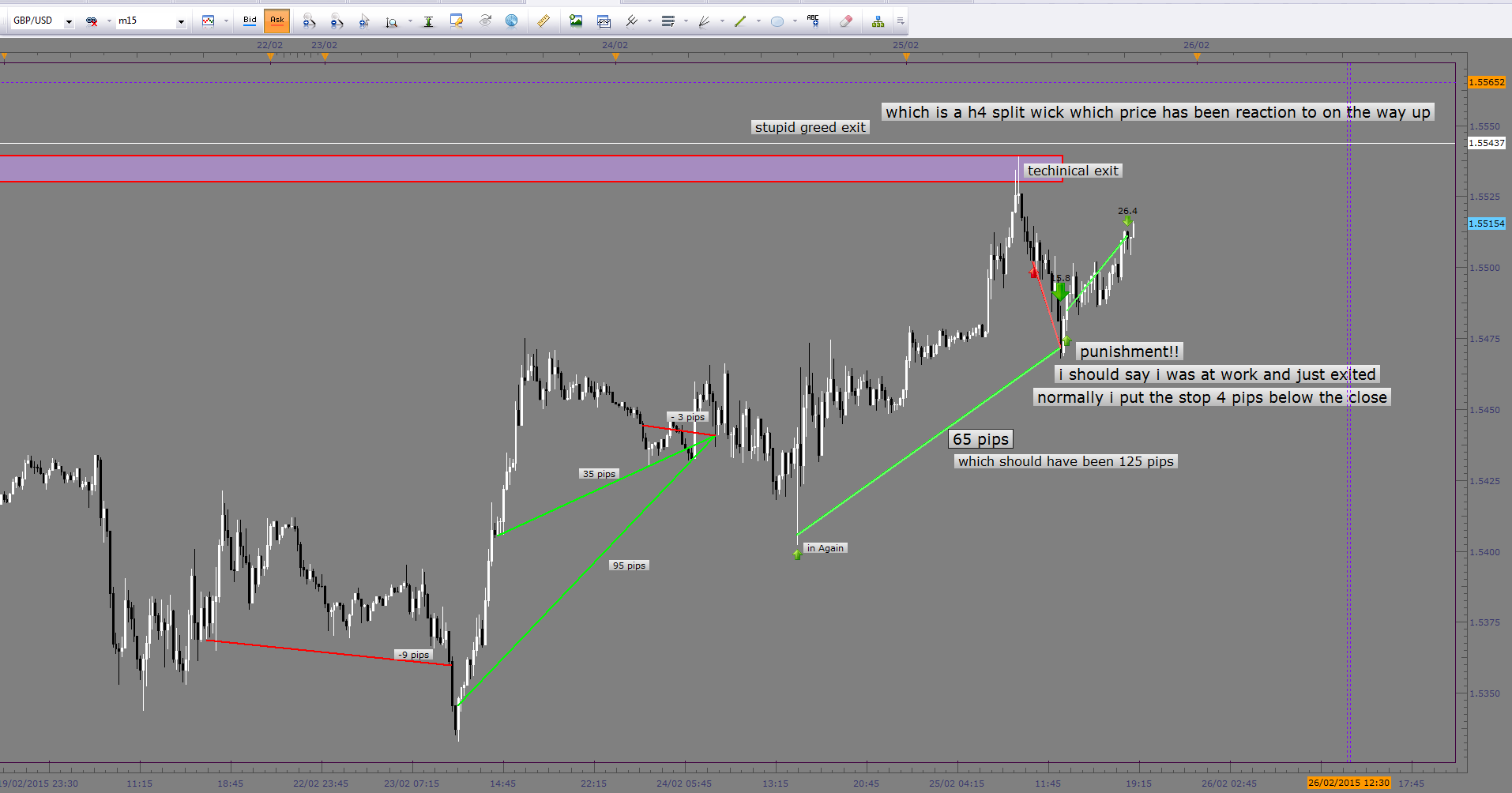1512x793 pixels.
Task: Expand the chain link options arrow
Action: point(109,21)
